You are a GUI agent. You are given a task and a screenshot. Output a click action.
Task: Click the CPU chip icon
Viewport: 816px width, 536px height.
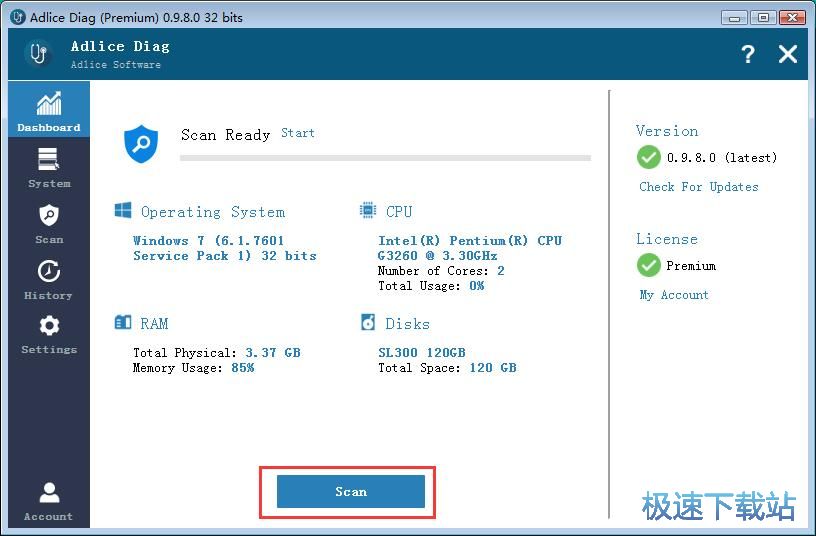[367, 210]
